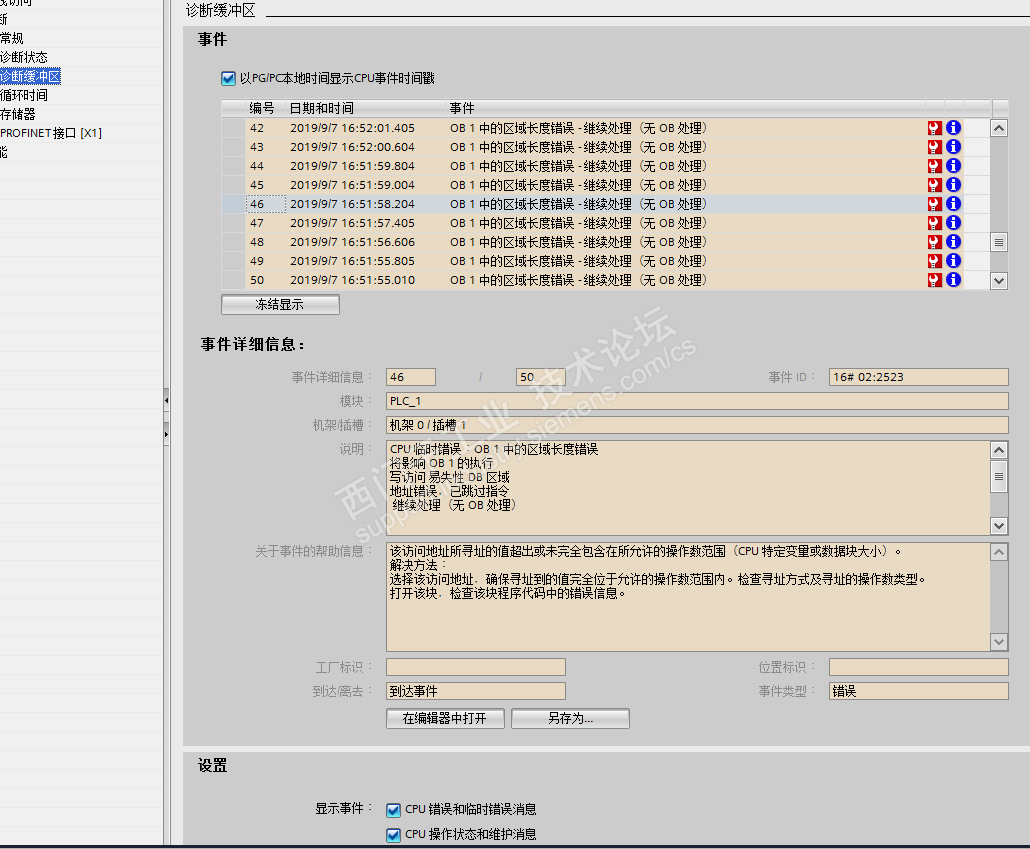Click red wrench error icon in row 47
This screenshot has width=1030, height=849.
point(934,223)
